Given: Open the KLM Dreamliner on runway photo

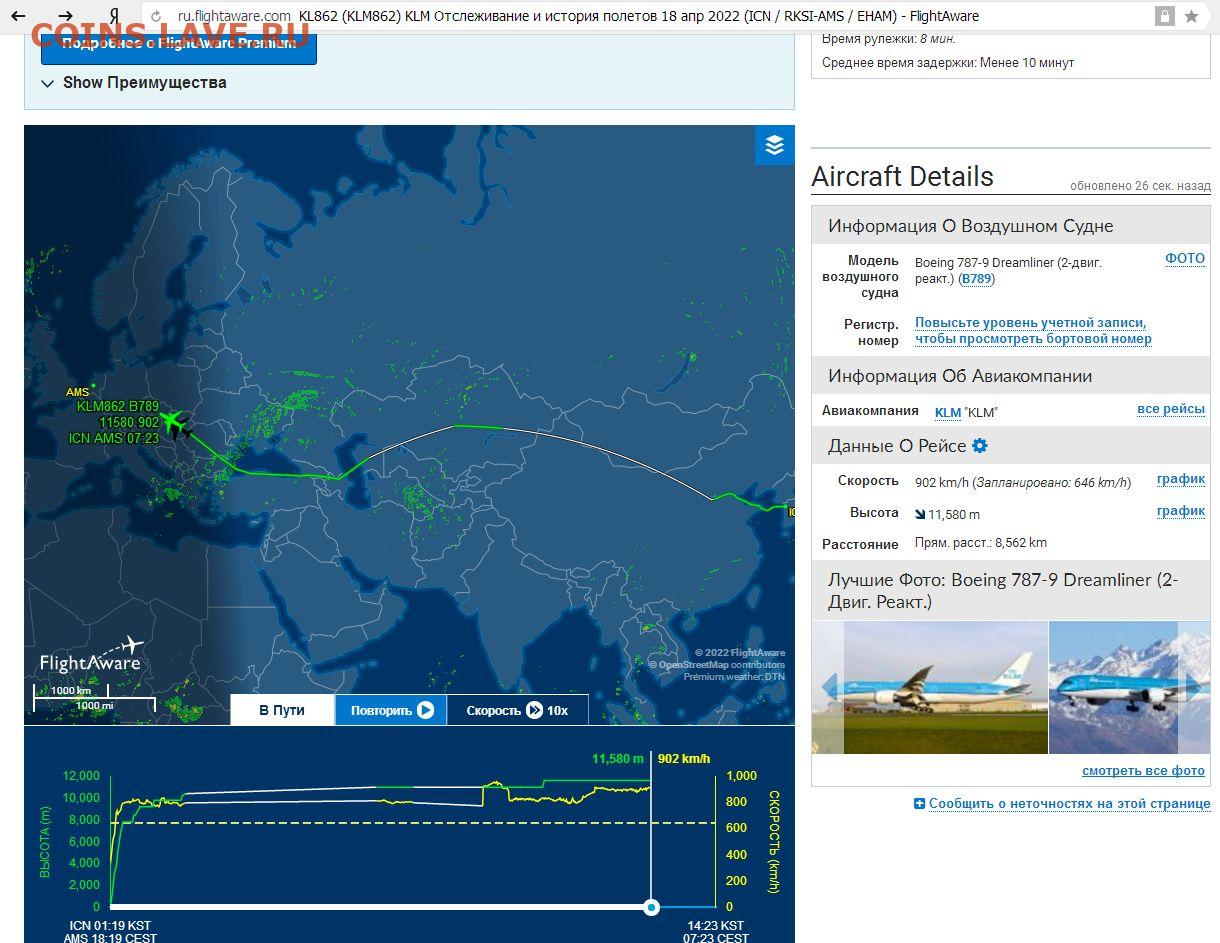Looking at the screenshot, I should (x=945, y=688).
